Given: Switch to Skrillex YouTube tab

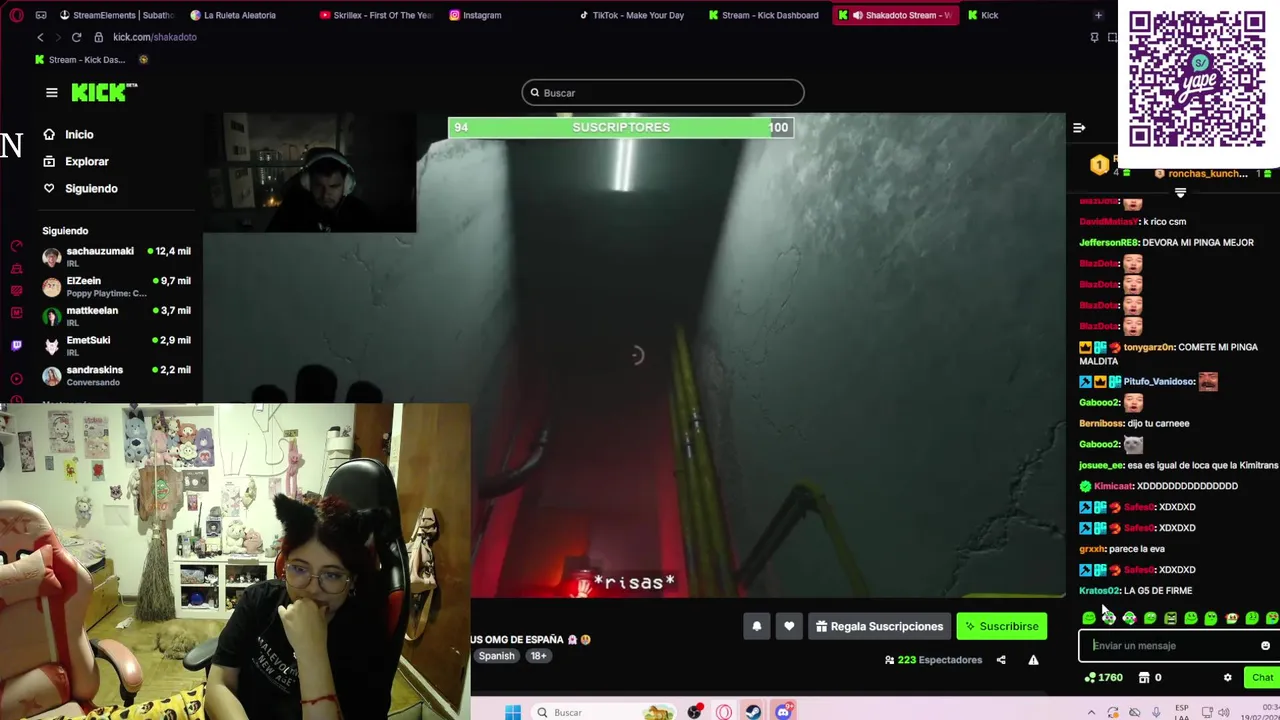Looking at the screenshot, I should pyautogui.click(x=377, y=15).
